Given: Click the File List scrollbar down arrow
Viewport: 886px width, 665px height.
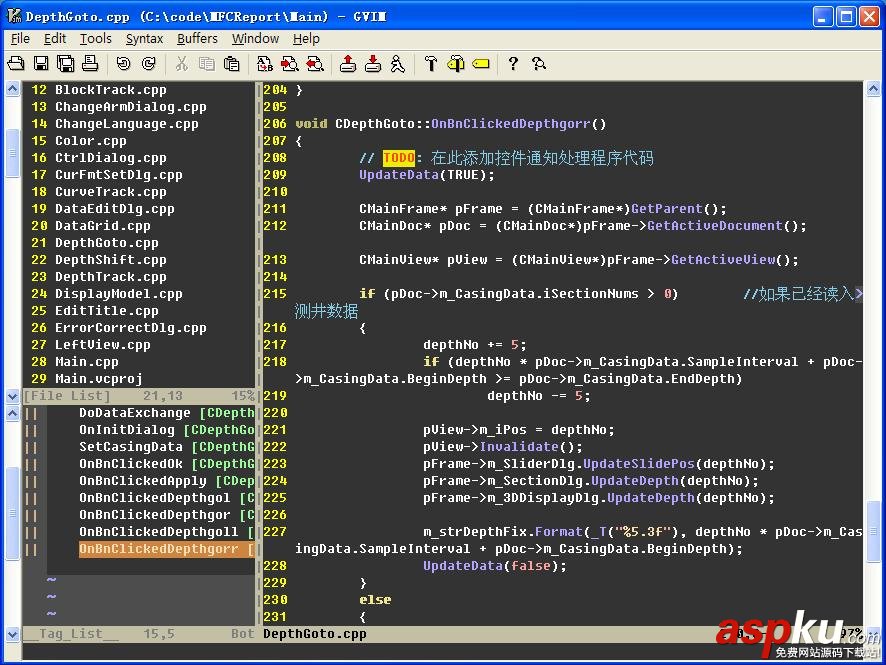Looking at the screenshot, I should click(x=12, y=397).
